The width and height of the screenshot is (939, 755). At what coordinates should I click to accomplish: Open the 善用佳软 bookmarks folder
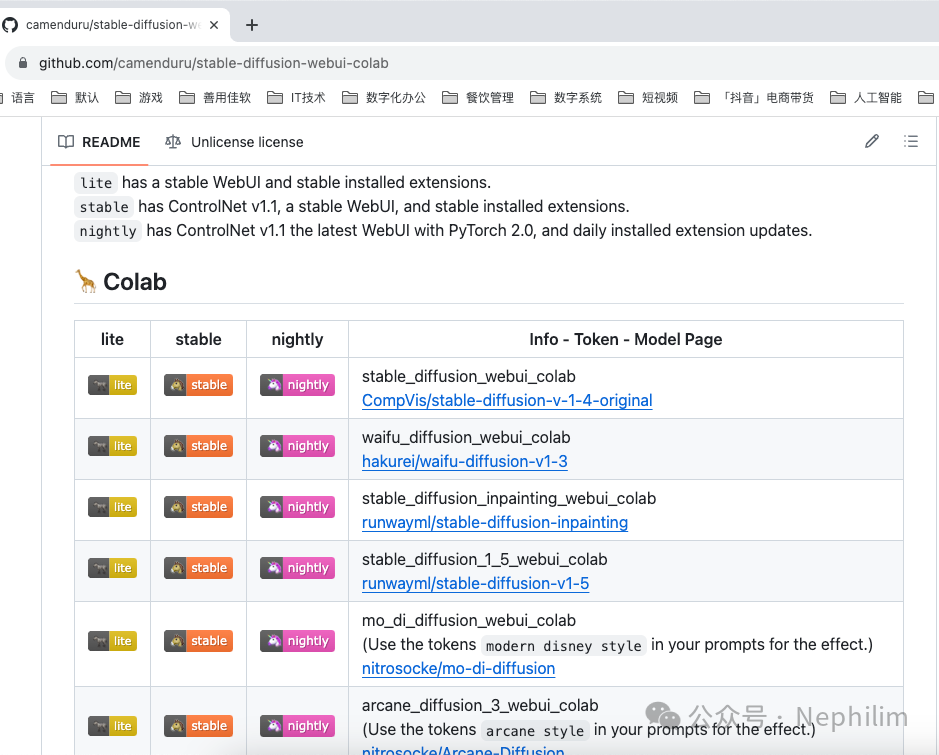[x=215, y=98]
